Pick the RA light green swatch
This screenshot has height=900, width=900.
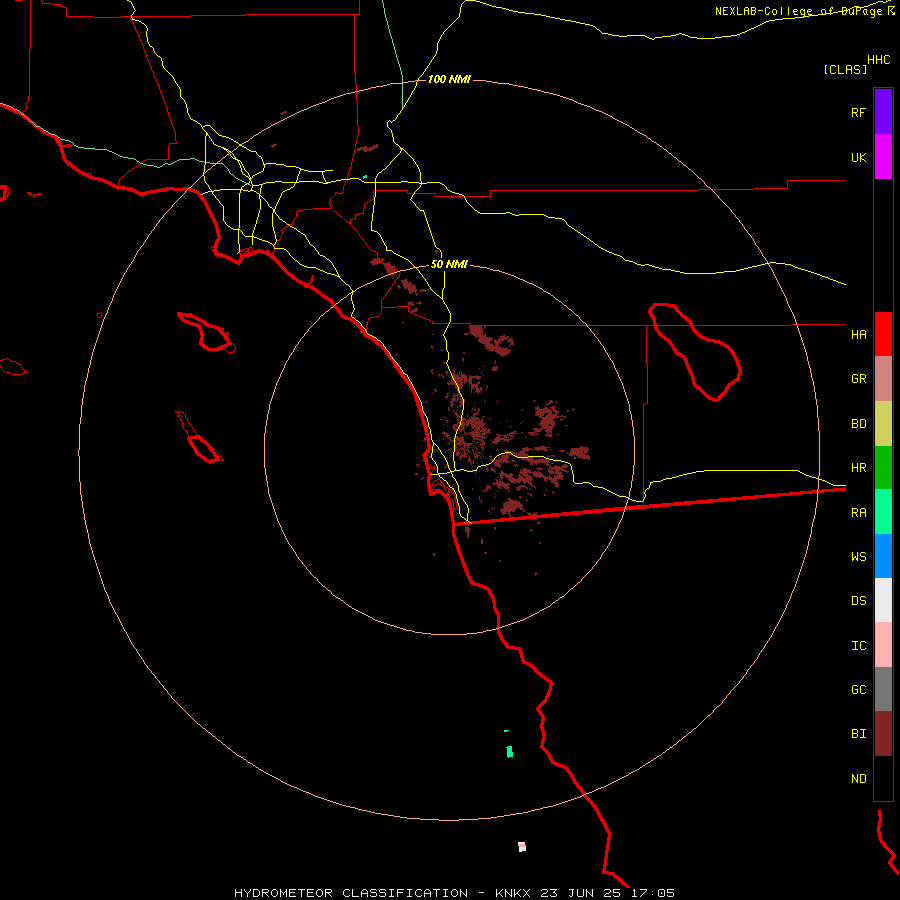883,512
